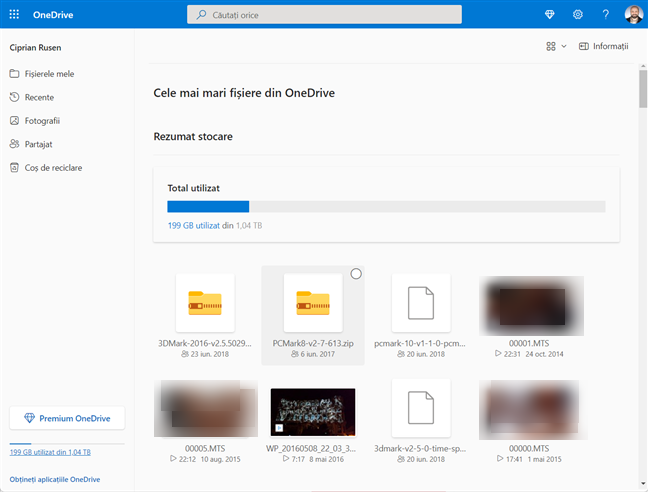Click the 'WP_20160508_22_03_3...' file name

pos(311,448)
